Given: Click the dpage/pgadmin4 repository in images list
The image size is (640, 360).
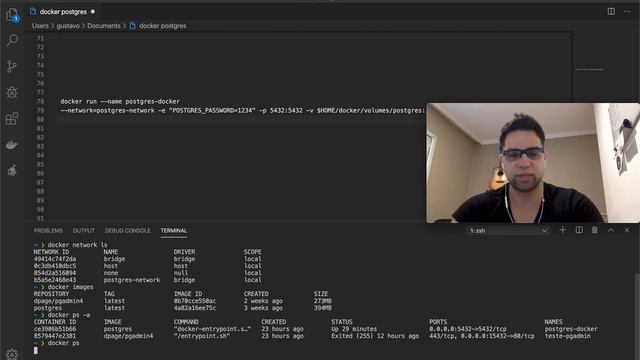Looking at the screenshot, I should [x=58, y=301].
